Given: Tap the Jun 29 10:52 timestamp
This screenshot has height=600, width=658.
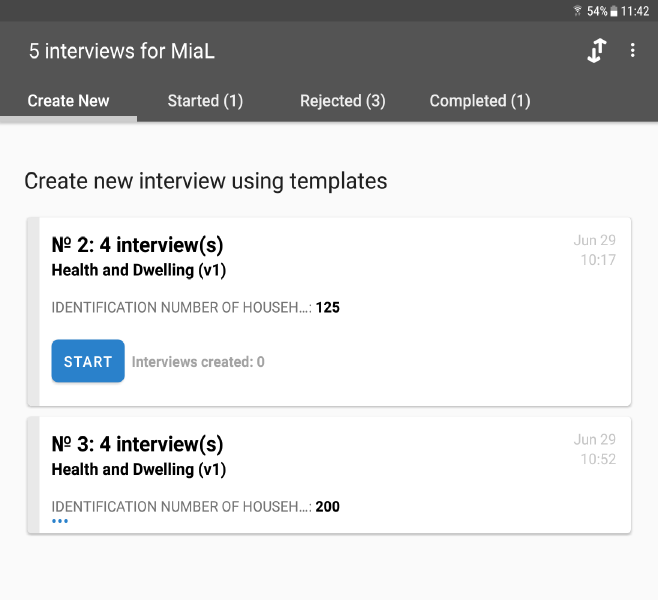Looking at the screenshot, I should click(x=595, y=449).
